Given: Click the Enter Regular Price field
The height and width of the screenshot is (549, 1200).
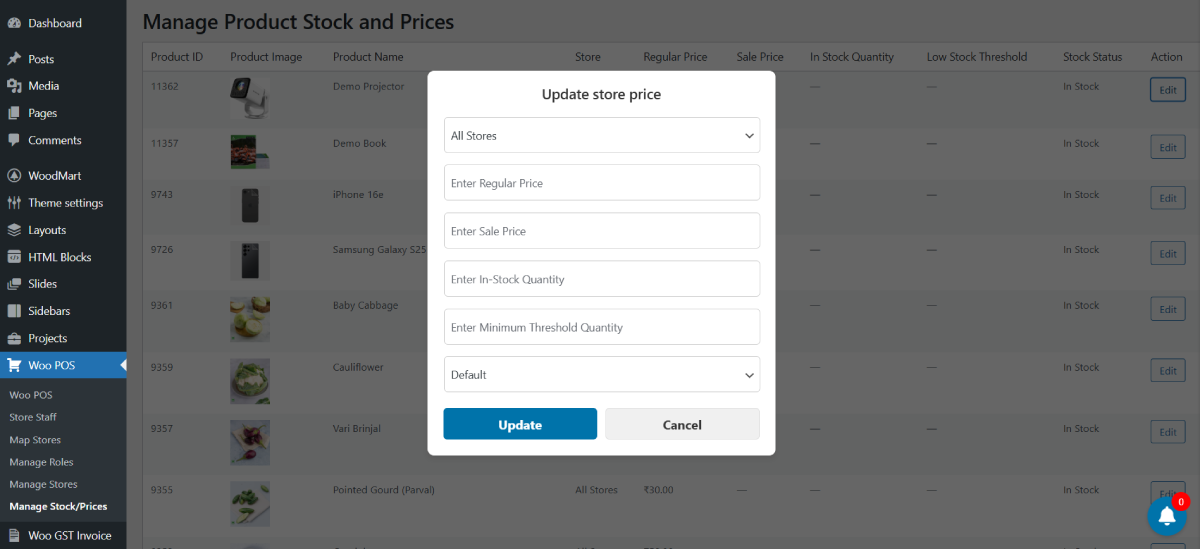Looking at the screenshot, I should (601, 183).
